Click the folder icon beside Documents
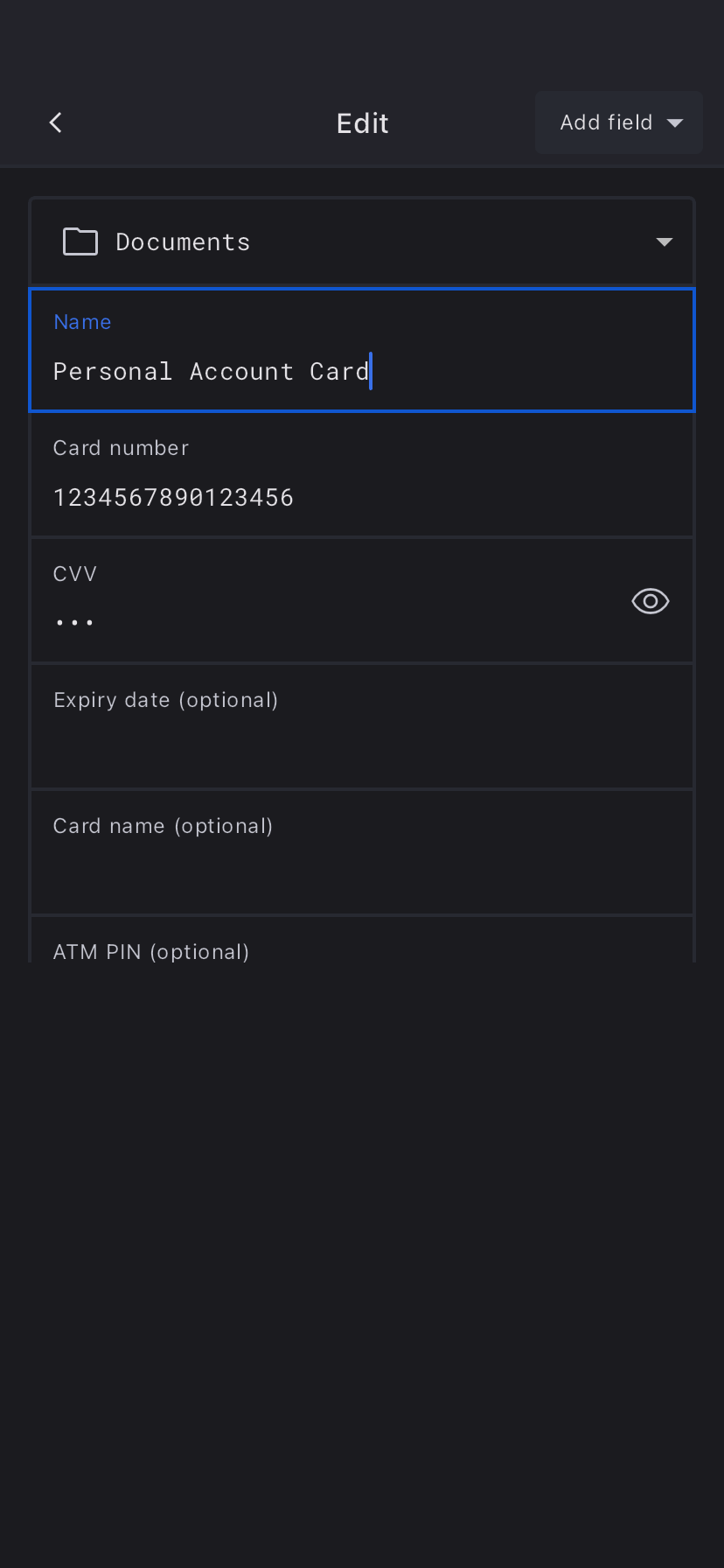 [x=80, y=241]
